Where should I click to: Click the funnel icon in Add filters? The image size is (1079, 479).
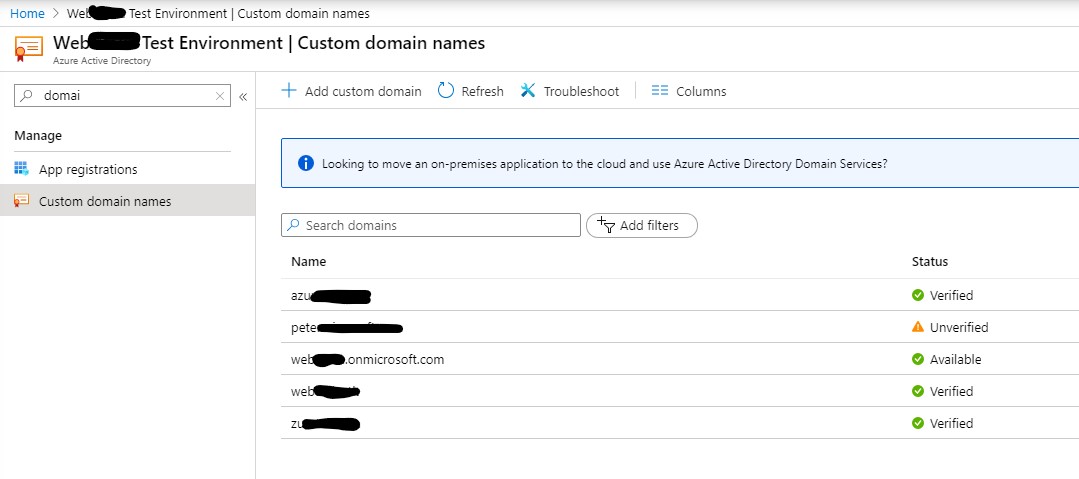click(x=606, y=224)
